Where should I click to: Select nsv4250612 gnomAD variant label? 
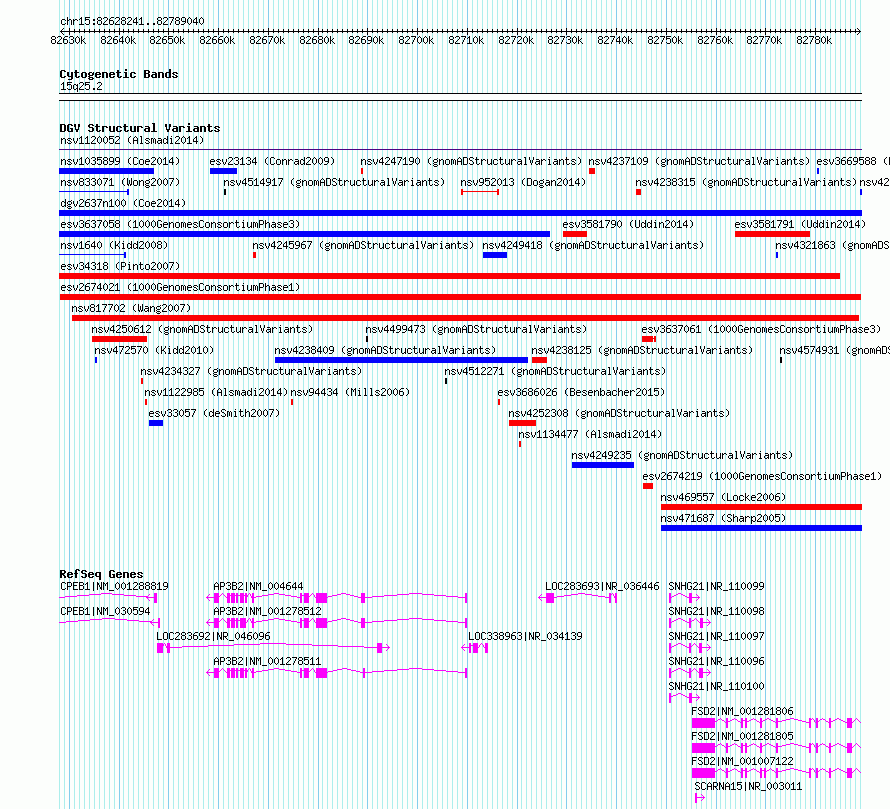(202, 329)
